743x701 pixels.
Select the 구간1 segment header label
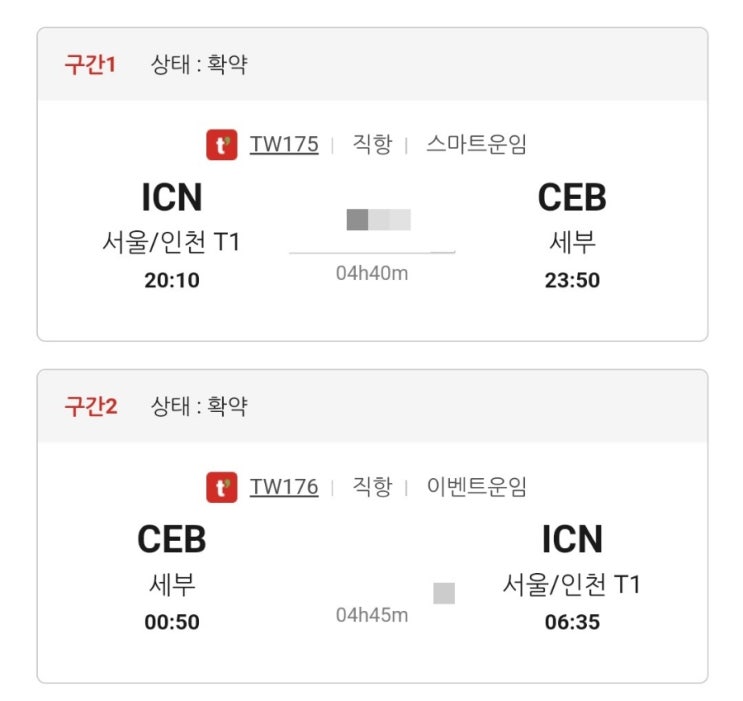(x=91, y=65)
